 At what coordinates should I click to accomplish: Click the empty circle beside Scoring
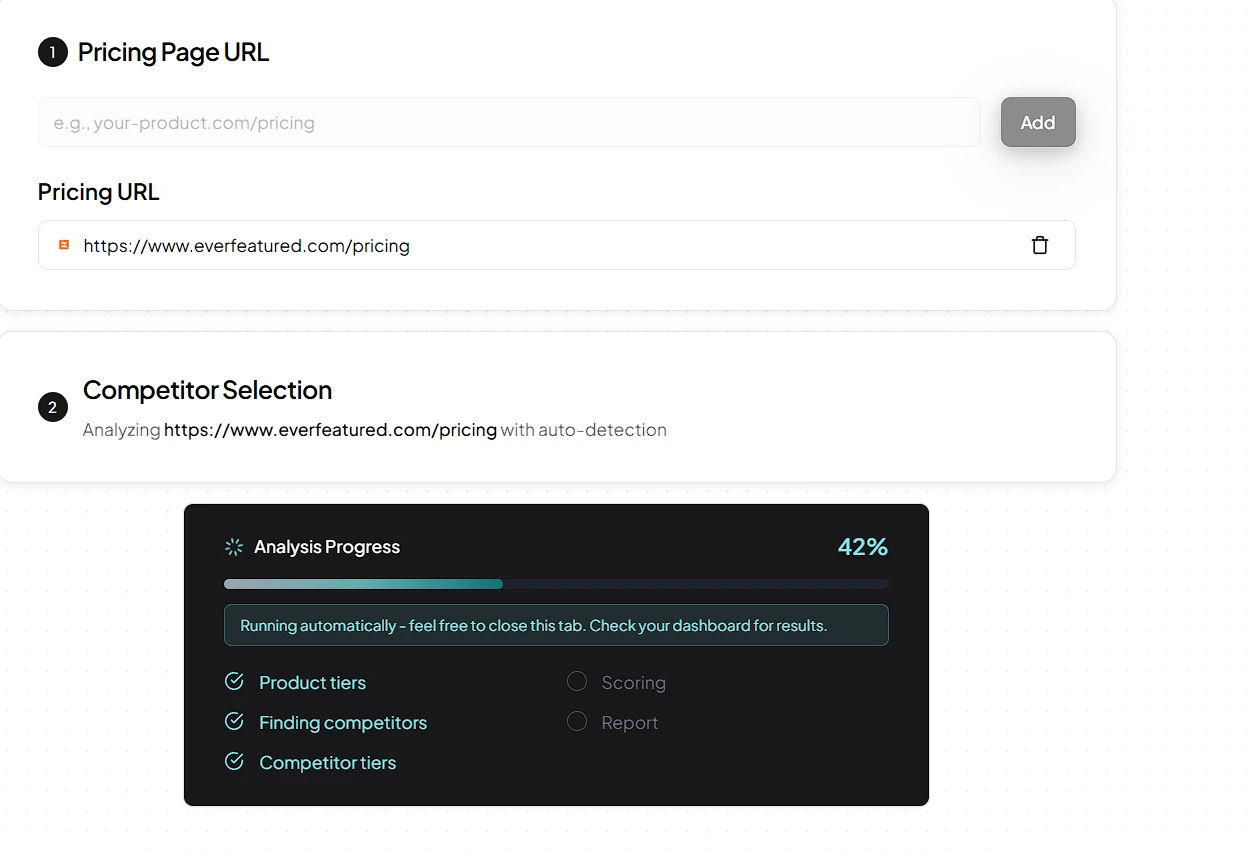(577, 682)
